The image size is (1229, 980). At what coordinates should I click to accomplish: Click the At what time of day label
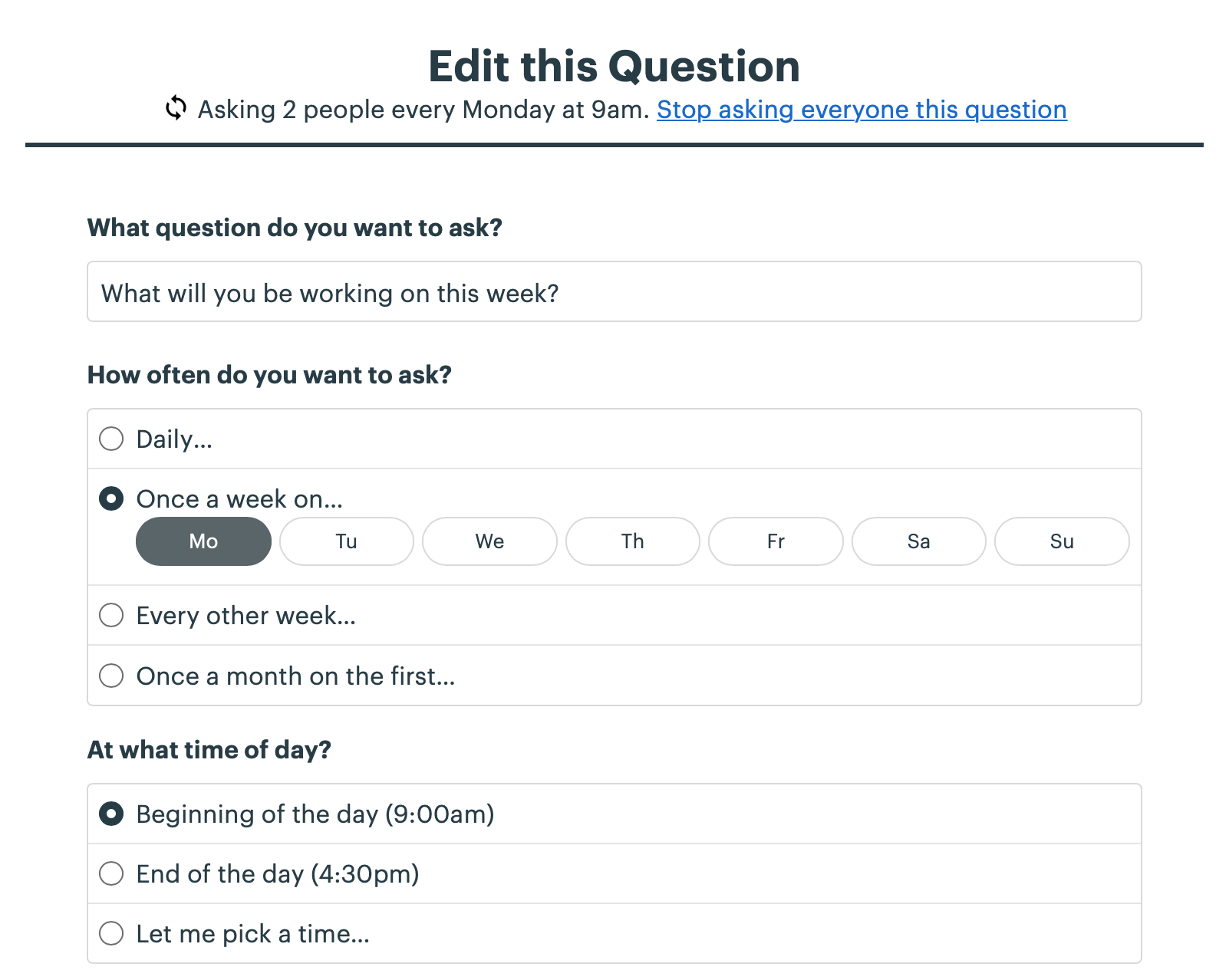[x=209, y=750]
